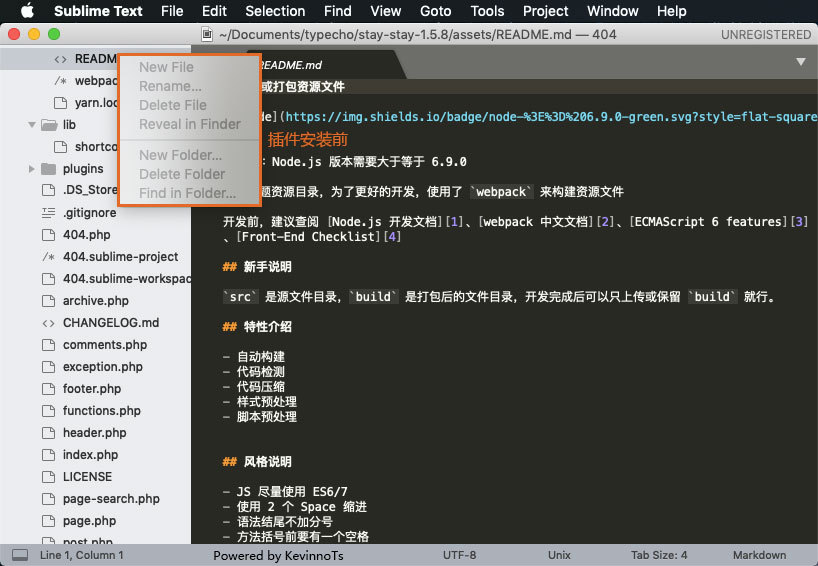The image size is (818, 566).
Task: Open the Help menu
Action: click(x=671, y=11)
